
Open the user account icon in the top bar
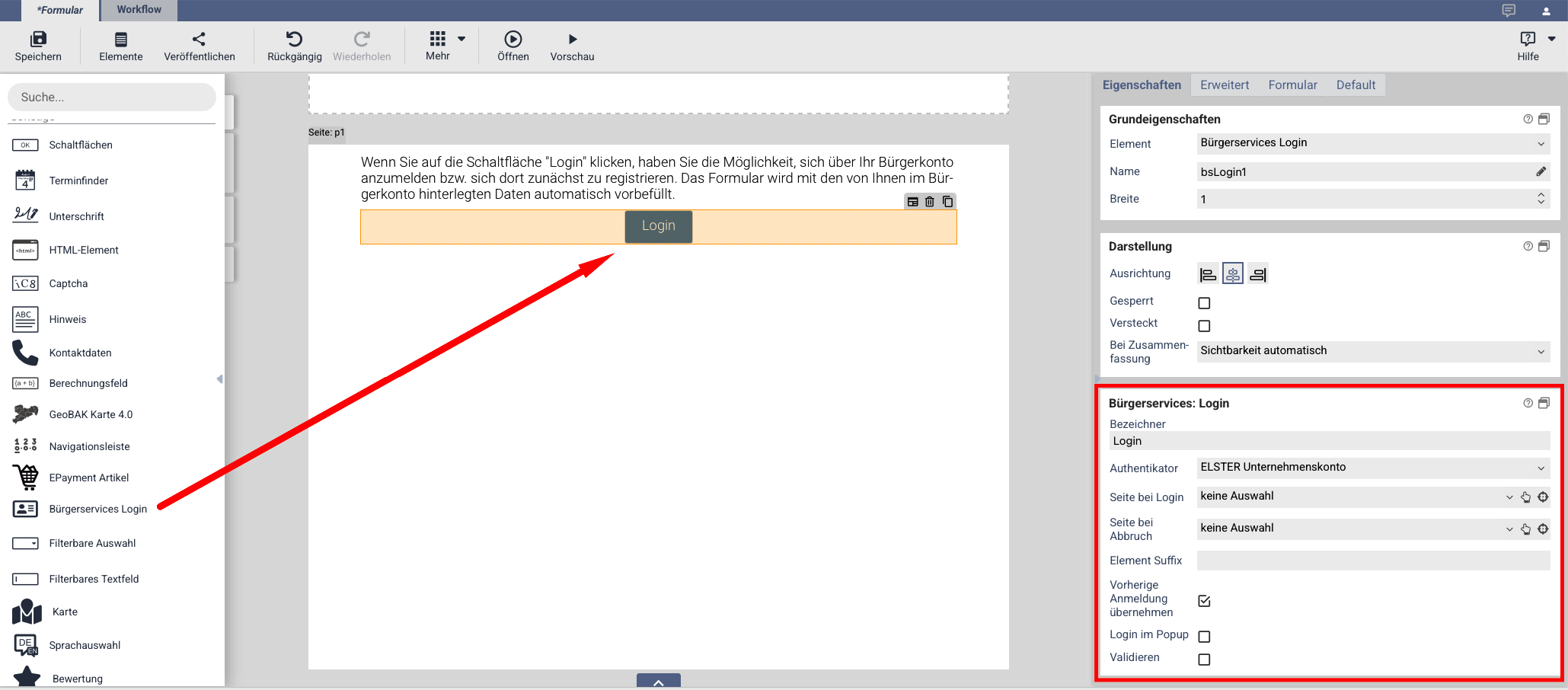click(x=1546, y=11)
